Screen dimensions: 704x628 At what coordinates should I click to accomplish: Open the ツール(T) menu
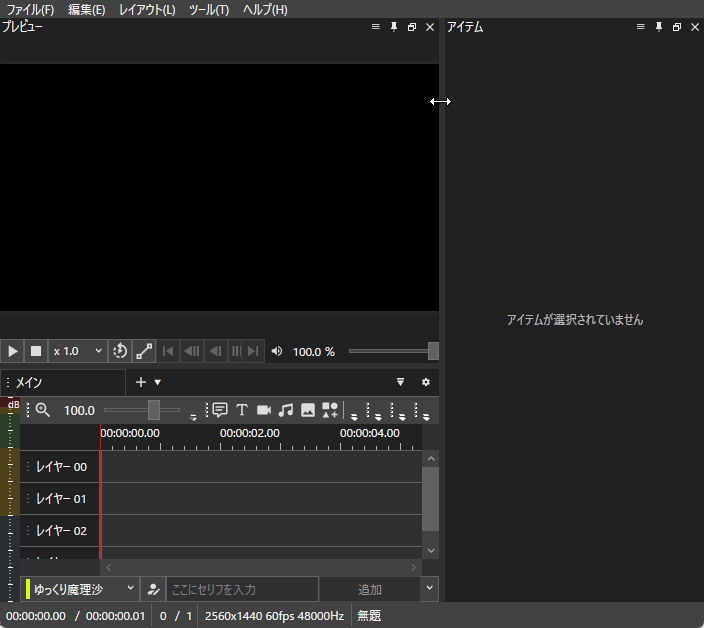coord(209,9)
